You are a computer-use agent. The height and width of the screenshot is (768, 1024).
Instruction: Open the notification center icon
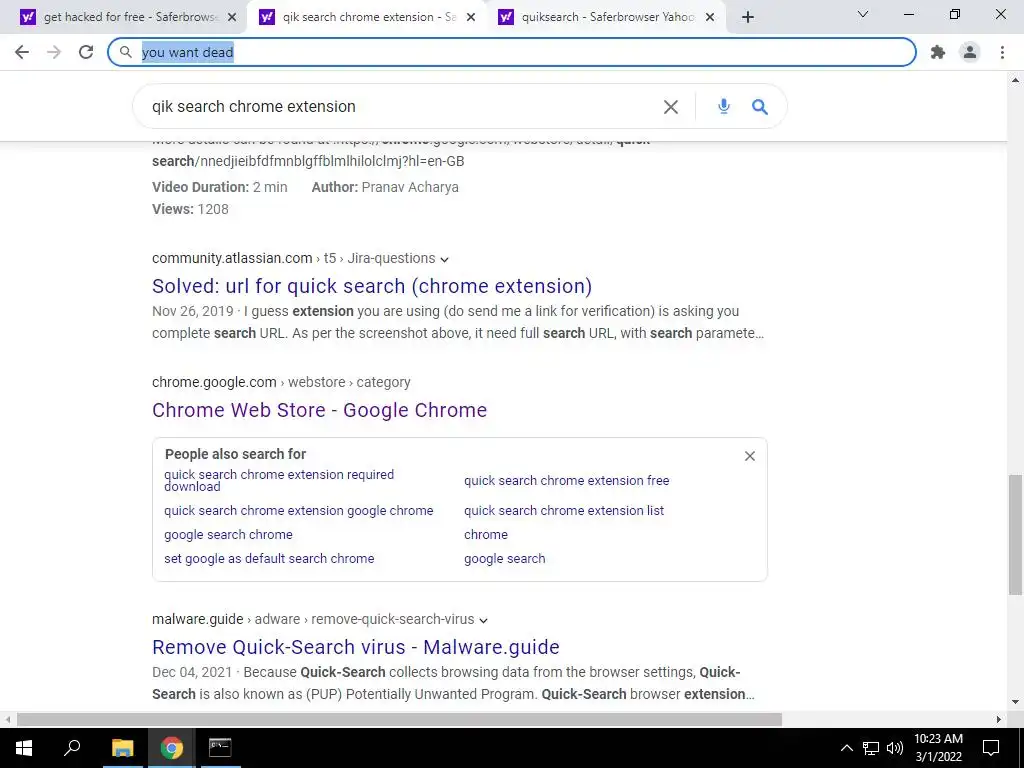(x=991, y=748)
